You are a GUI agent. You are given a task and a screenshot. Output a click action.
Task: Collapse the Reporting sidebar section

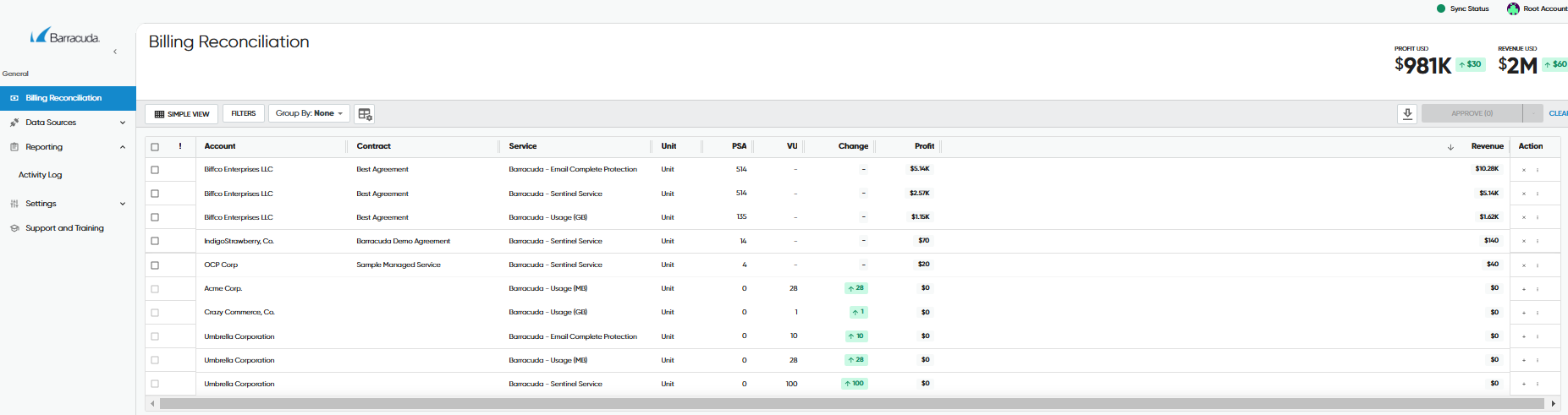tap(123, 147)
